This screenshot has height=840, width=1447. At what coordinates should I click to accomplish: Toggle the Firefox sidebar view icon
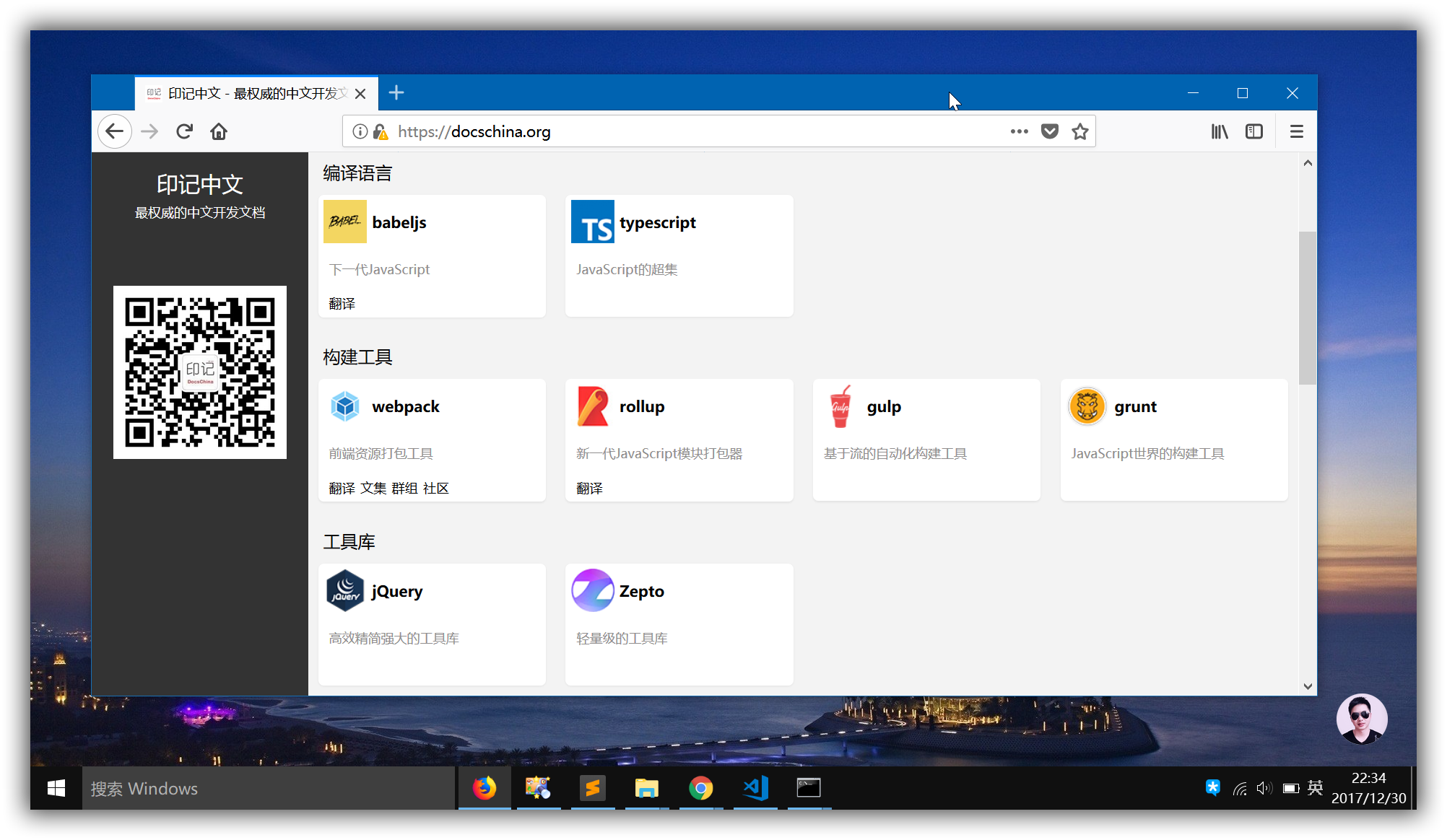coord(1254,131)
